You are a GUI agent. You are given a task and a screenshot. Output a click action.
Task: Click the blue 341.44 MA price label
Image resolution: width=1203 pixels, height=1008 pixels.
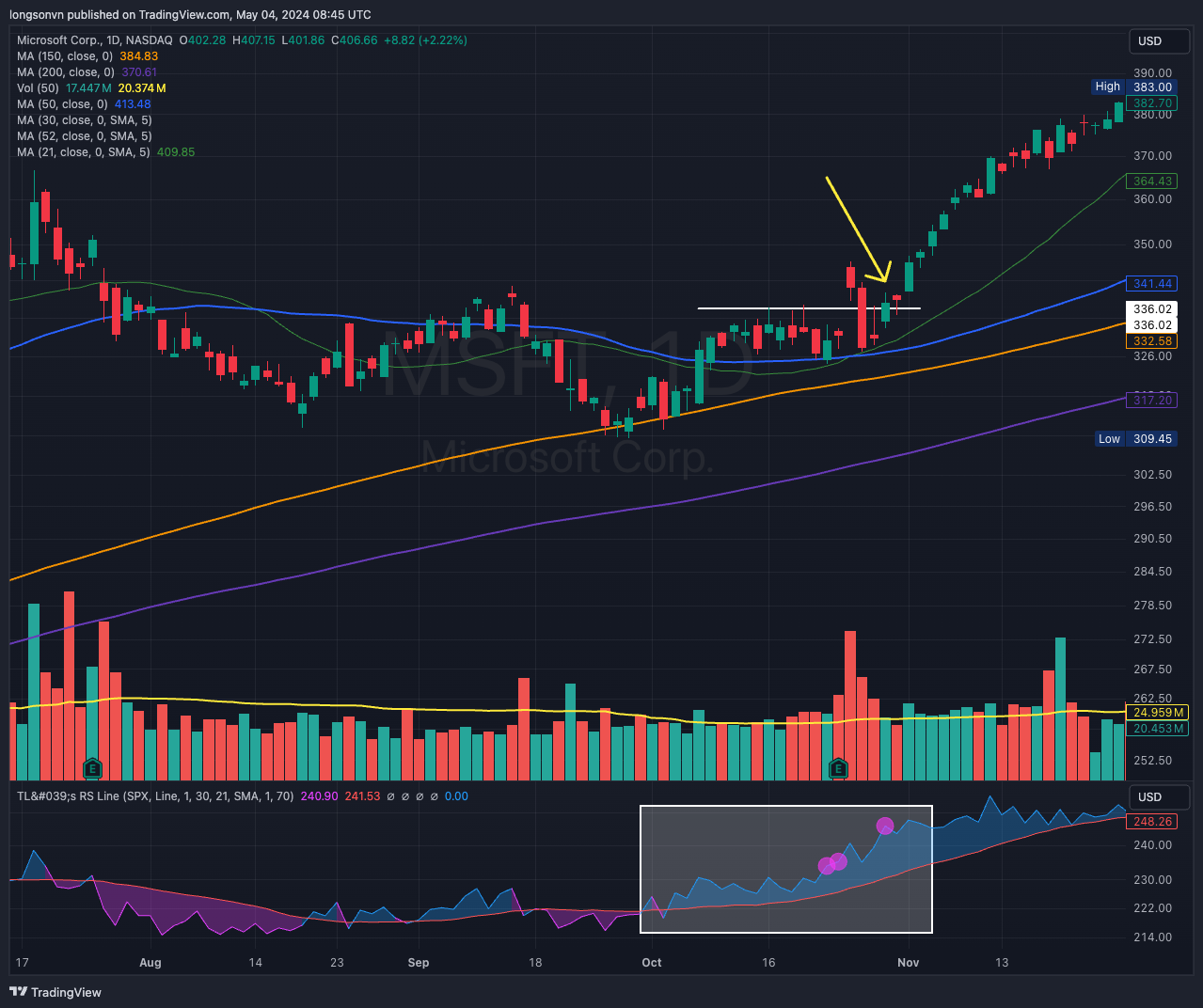click(1152, 284)
